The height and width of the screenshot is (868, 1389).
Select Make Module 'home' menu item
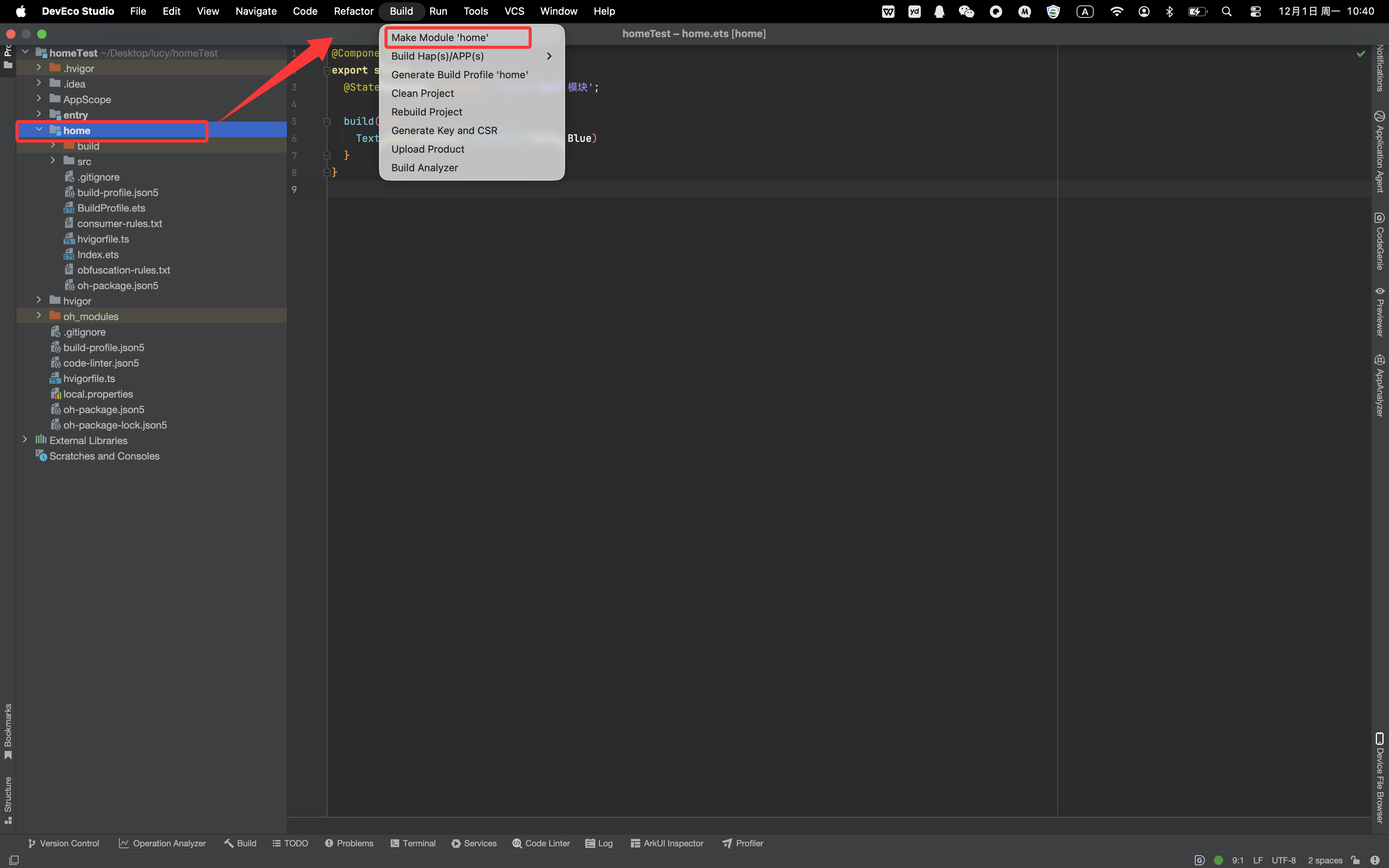[x=439, y=37]
